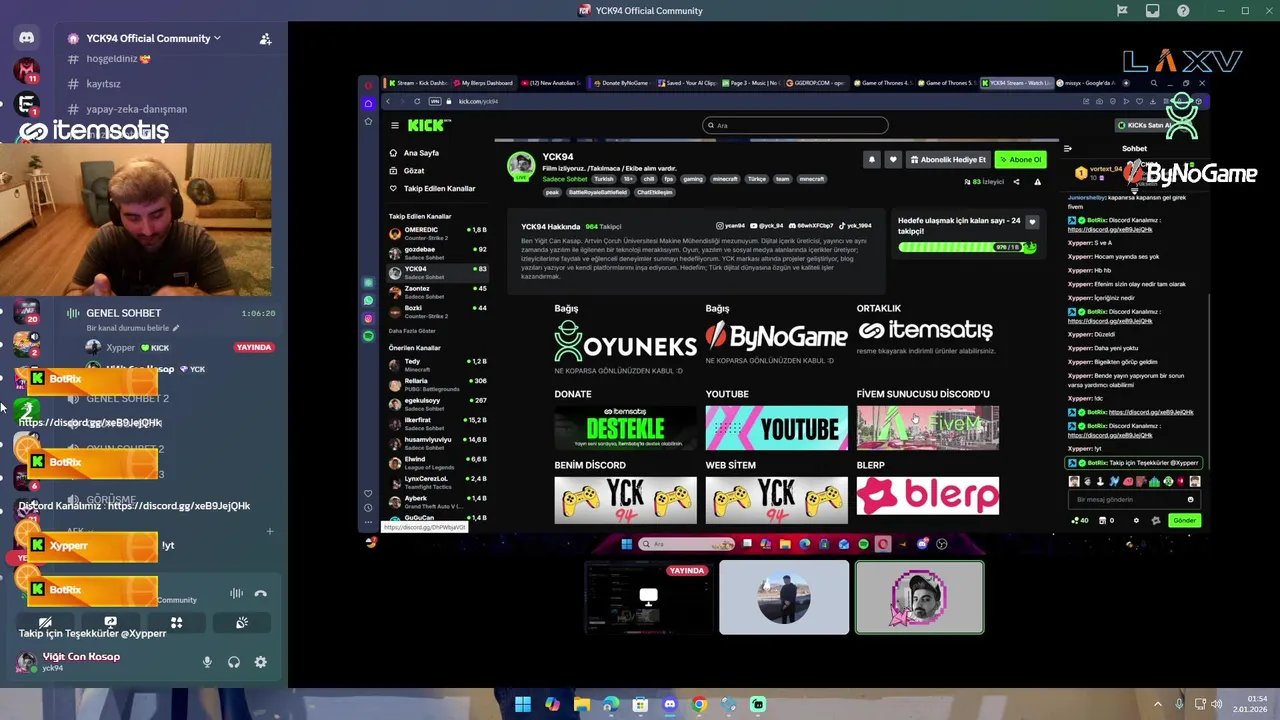Open Chrome from Windows taskbar

(699, 704)
